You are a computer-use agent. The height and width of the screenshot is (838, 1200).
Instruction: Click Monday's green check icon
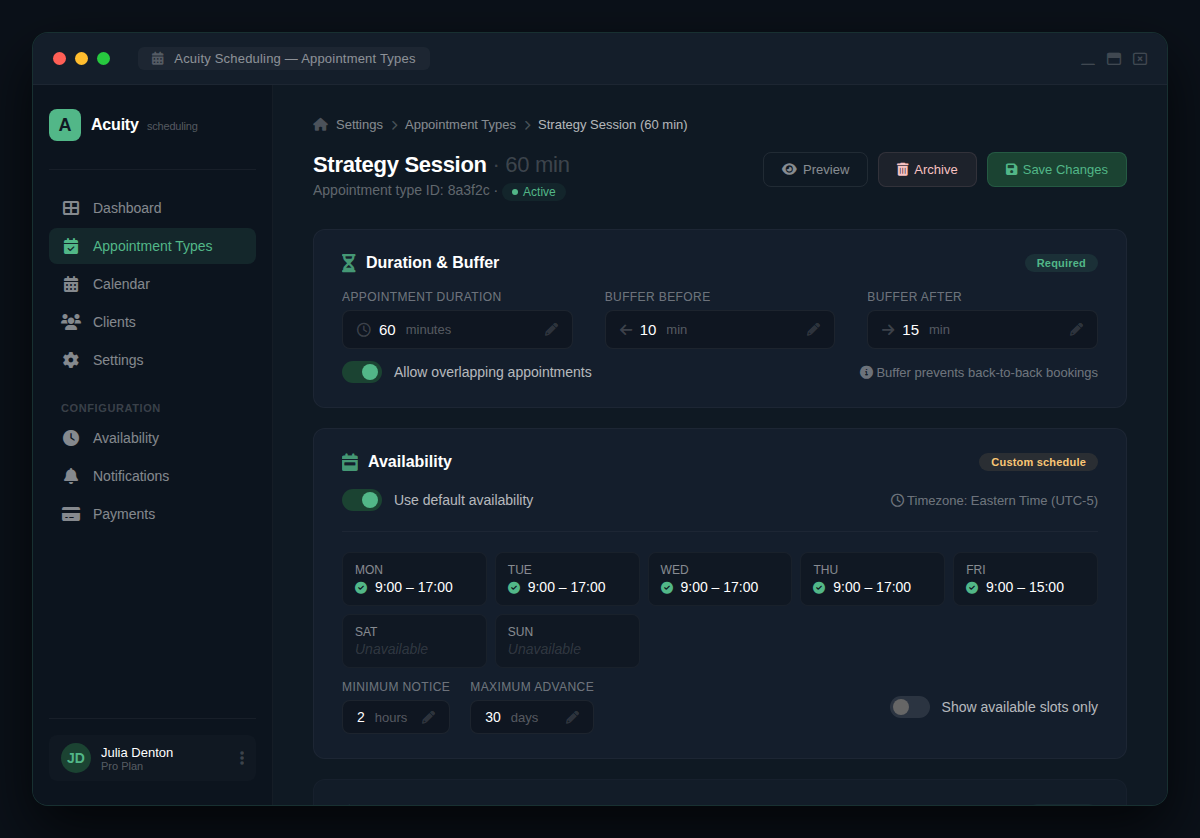pyautogui.click(x=361, y=588)
